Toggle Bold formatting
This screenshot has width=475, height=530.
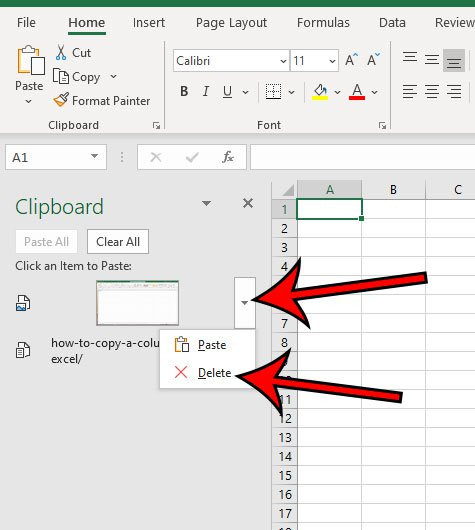(x=184, y=91)
